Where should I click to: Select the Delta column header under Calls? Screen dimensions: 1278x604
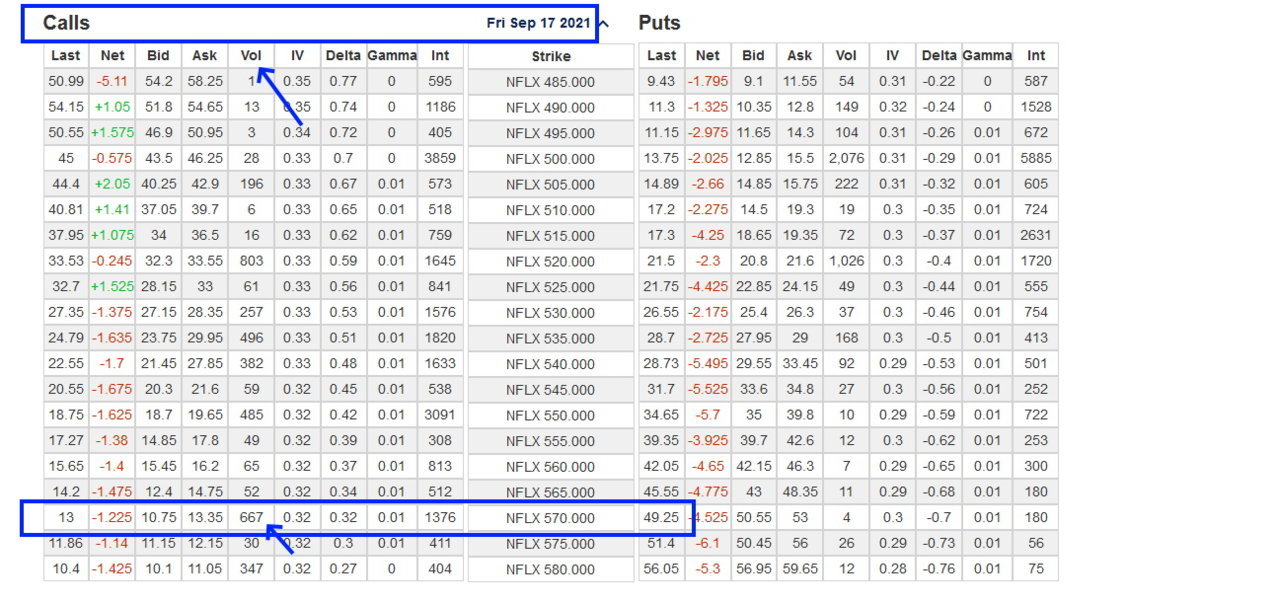pyautogui.click(x=343, y=56)
